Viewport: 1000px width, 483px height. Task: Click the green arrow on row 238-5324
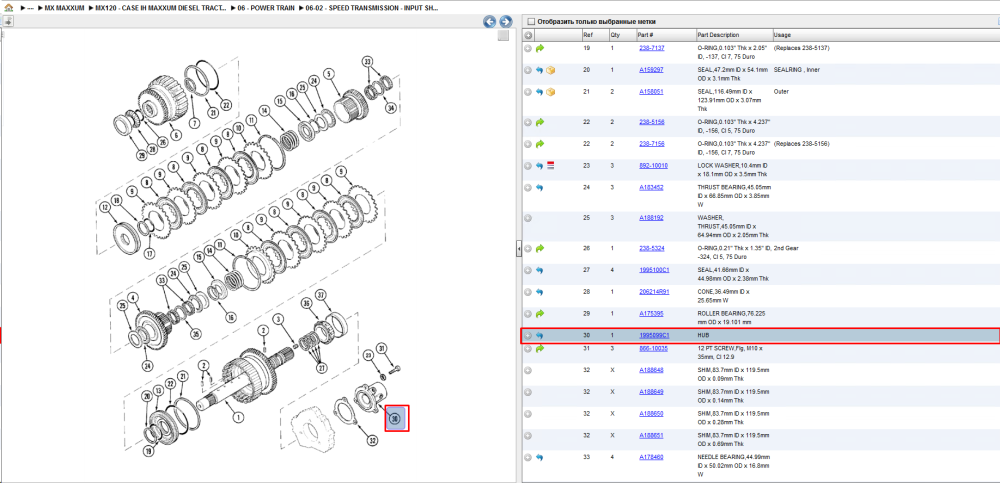click(540, 248)
